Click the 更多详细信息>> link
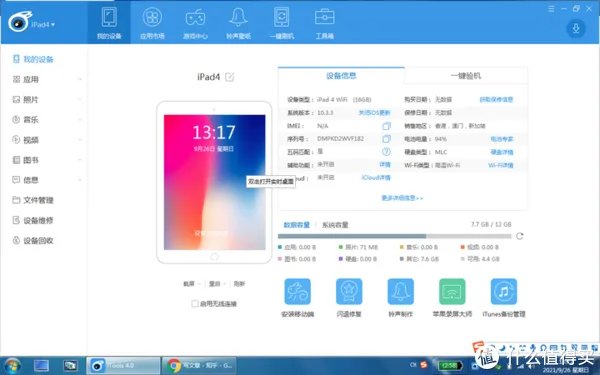 402,198
